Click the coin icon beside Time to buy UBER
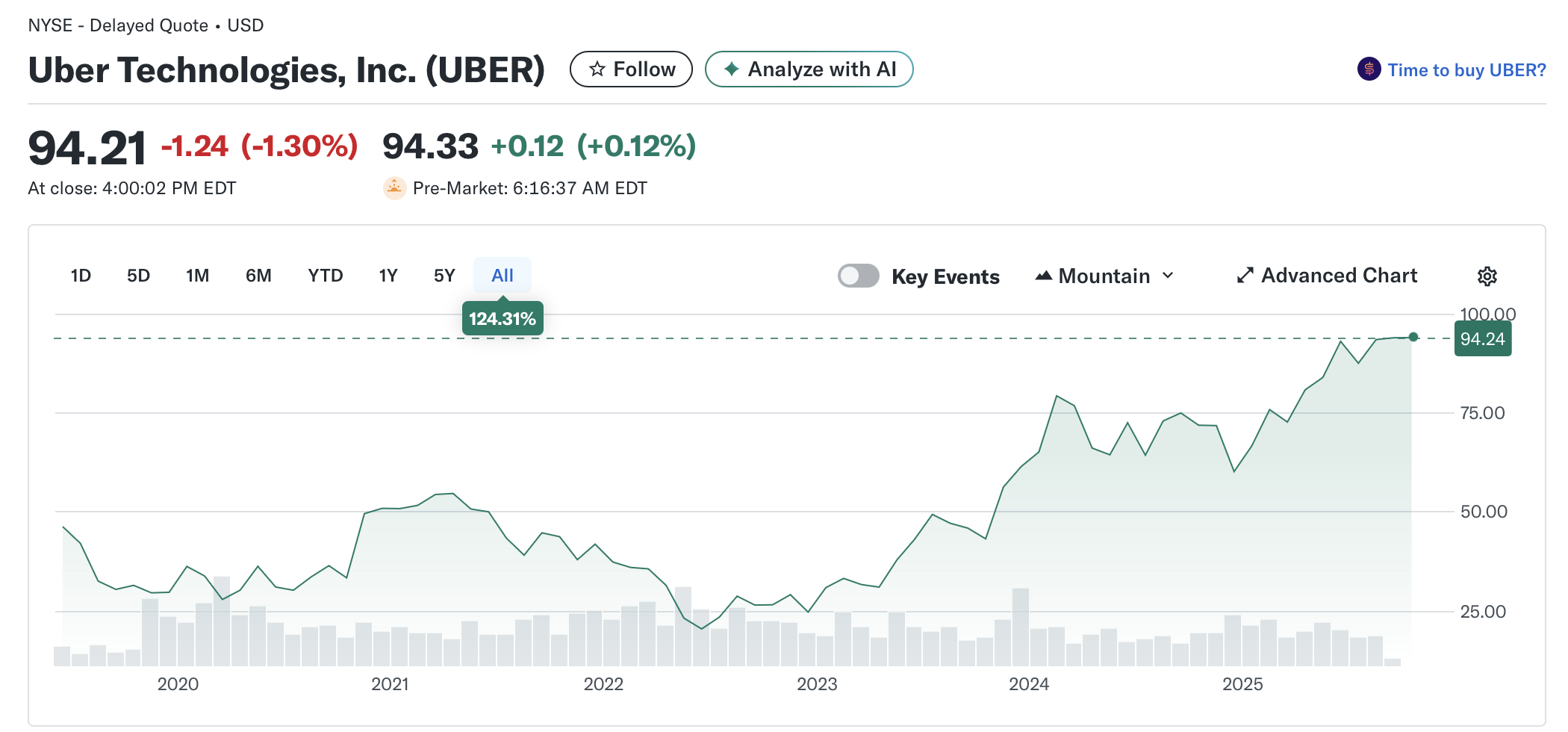Viewport: 1568px width, 732px height. point(1369,69)
